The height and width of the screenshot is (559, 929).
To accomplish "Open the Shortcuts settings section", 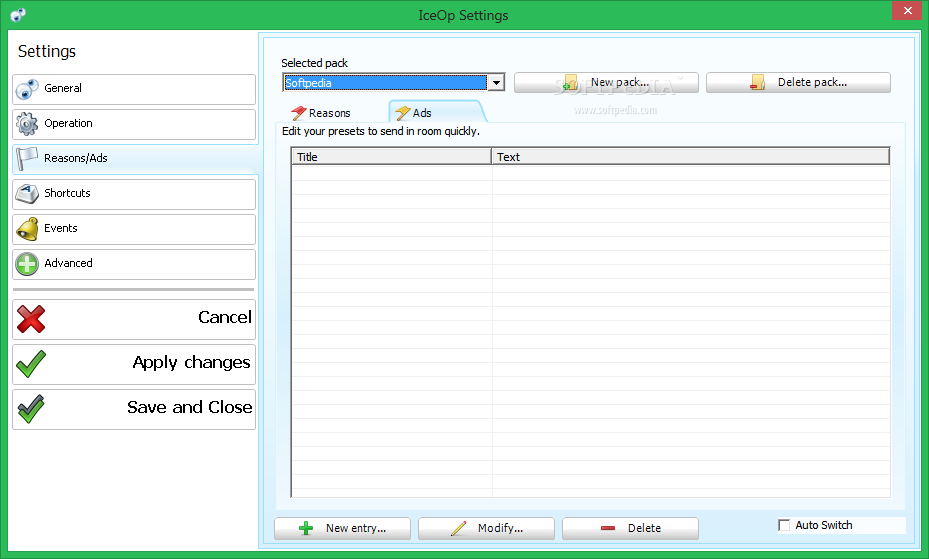I will tap(134, 194).
